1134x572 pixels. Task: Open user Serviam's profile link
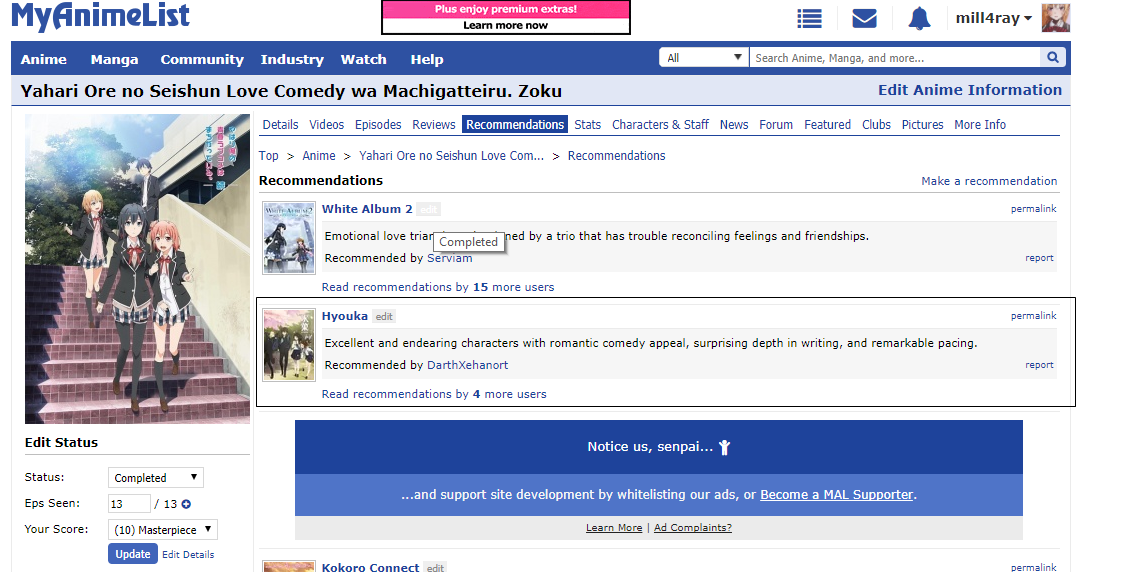click(x=449, y=258)
